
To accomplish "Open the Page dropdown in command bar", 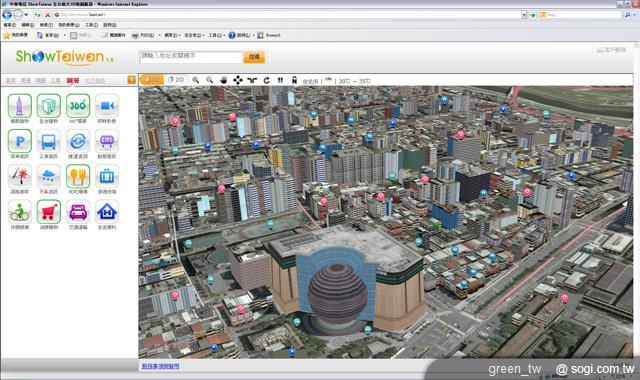I will 172,36.
